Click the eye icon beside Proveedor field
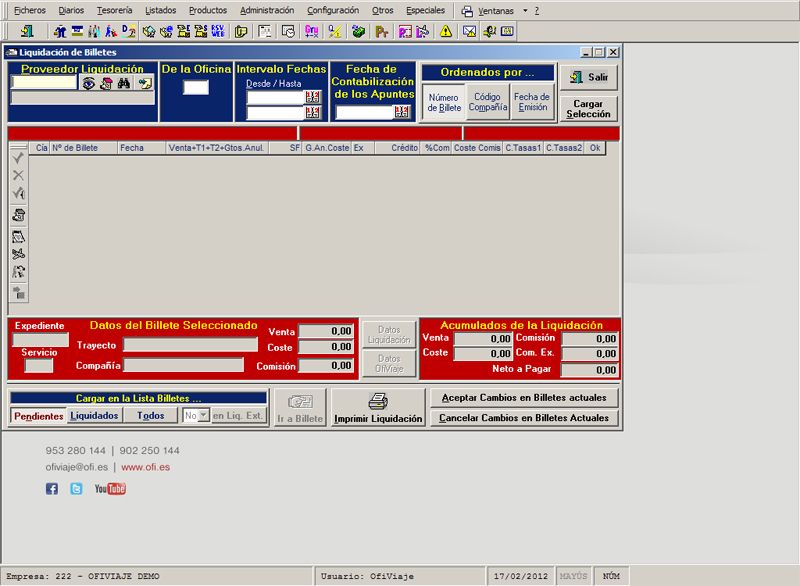800x586 pixels. click(89, 84)
